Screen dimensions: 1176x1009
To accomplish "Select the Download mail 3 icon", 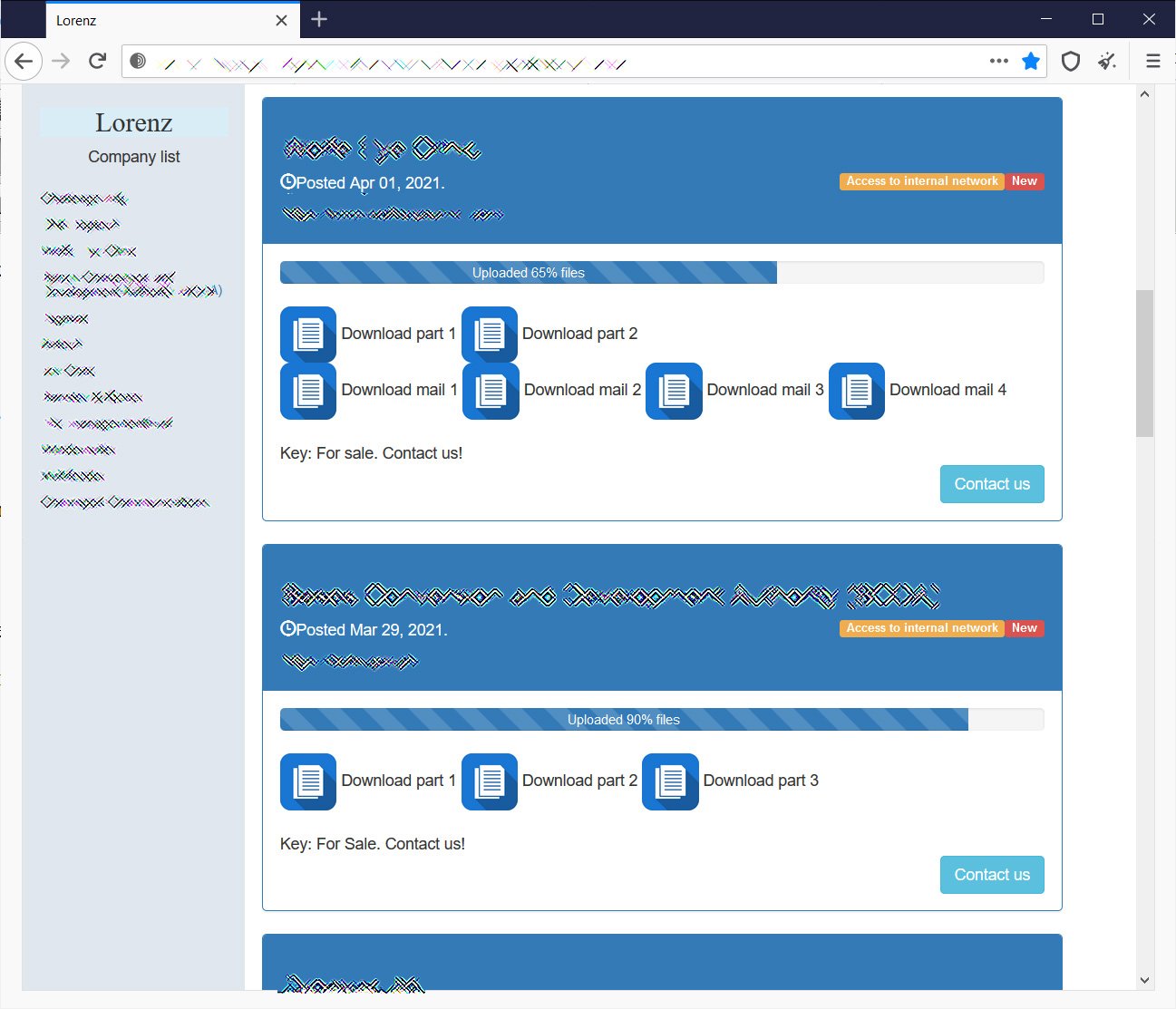I will (x=674, y=391).
